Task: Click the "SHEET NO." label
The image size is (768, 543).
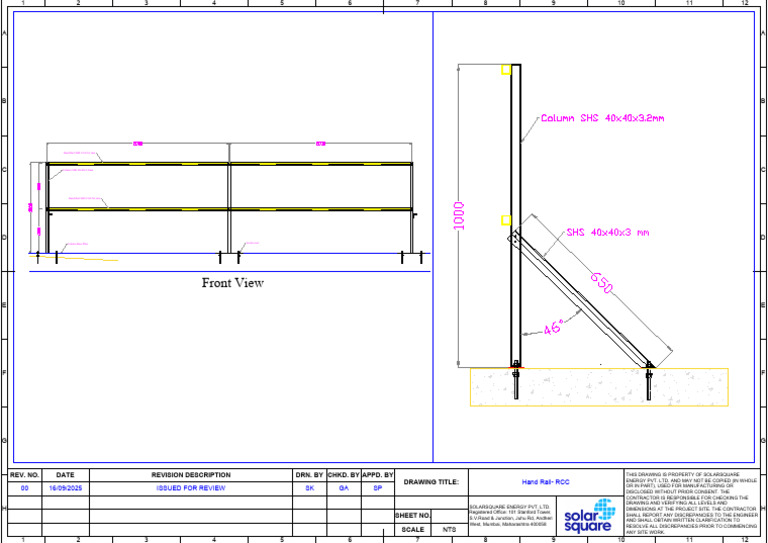Action: coord(413,516)
